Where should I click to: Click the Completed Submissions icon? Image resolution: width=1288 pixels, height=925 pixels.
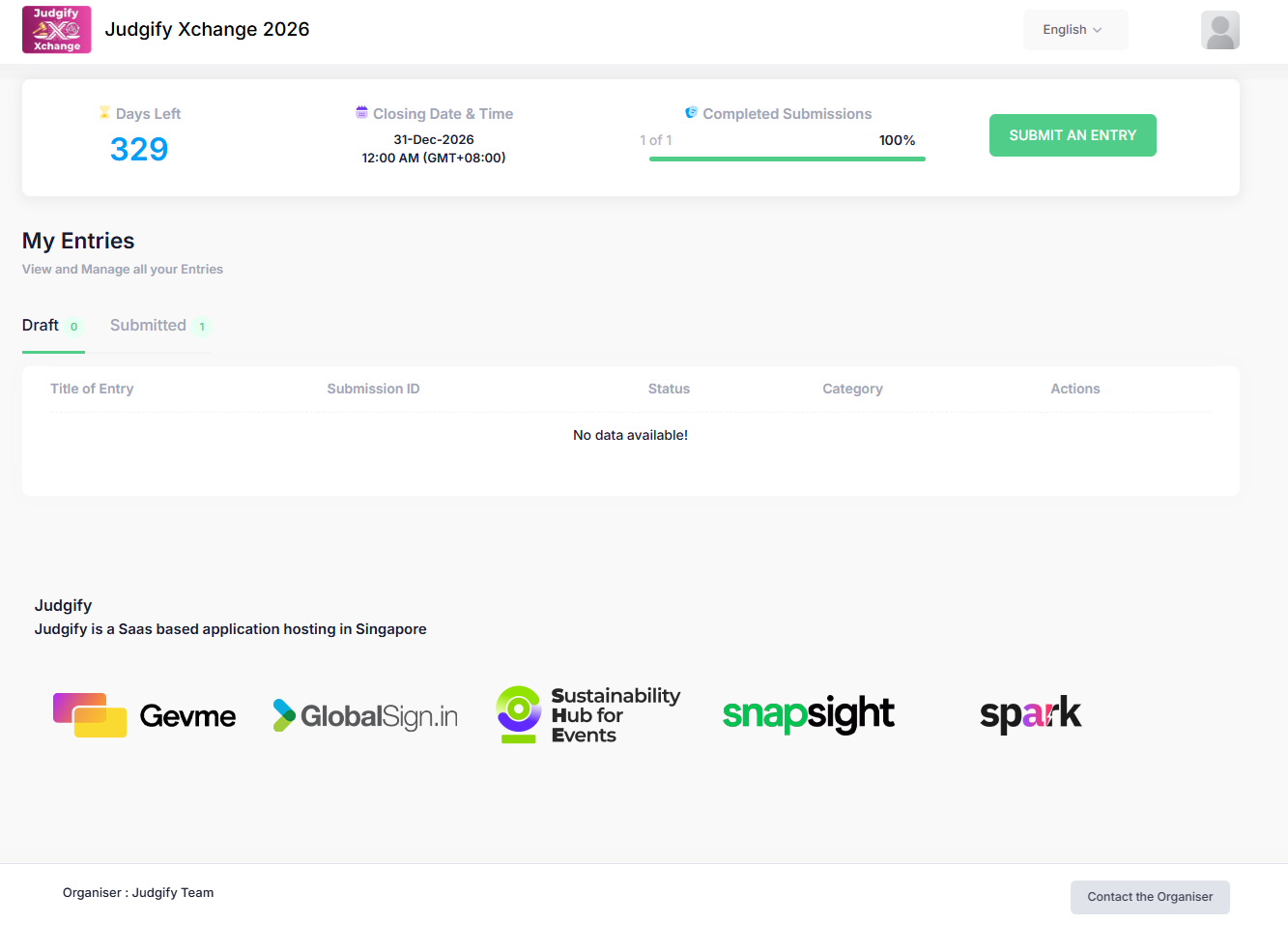click(691, 113)
